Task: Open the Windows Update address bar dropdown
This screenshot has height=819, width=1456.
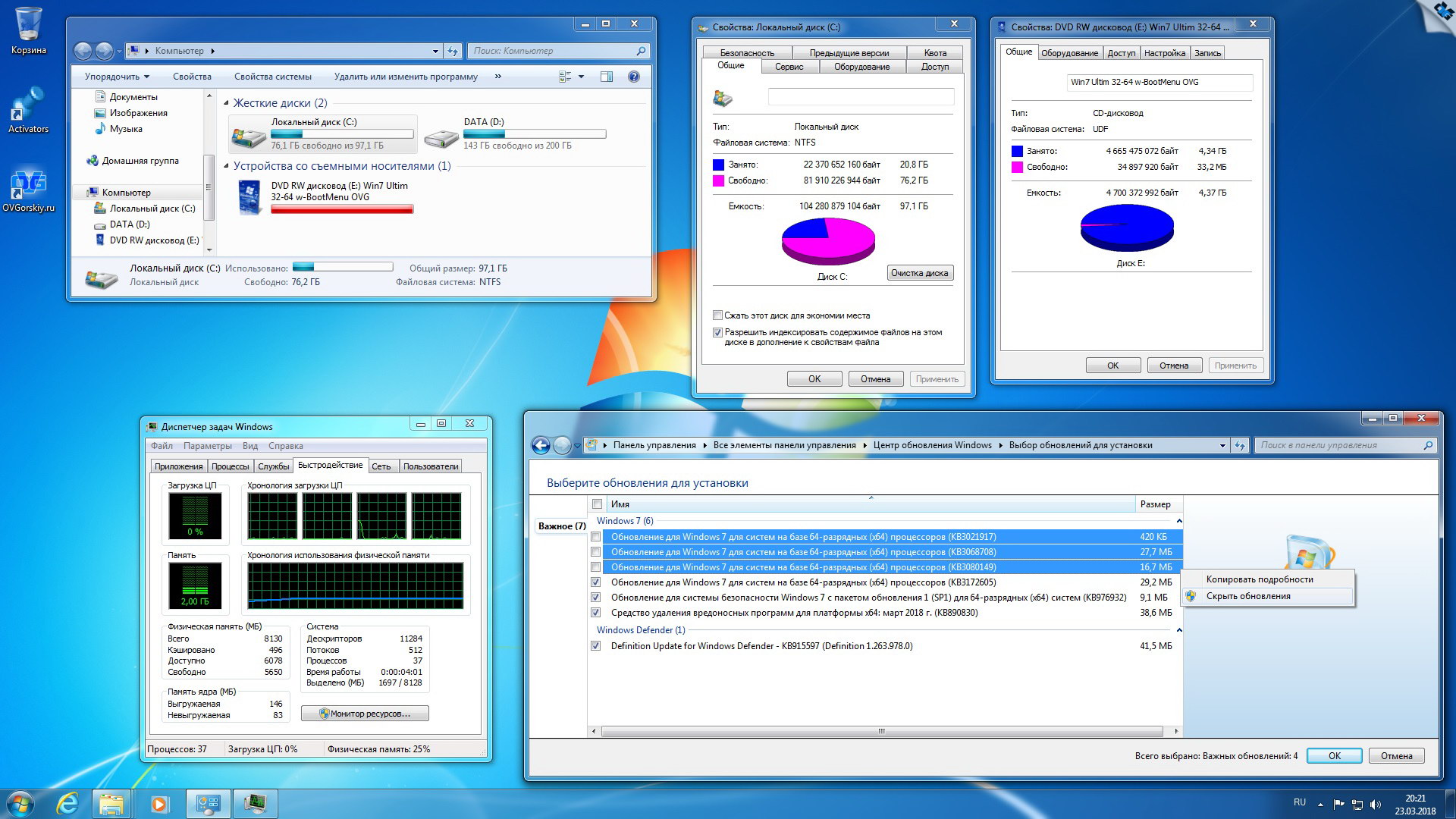Action: click(x=1222, y=445)
